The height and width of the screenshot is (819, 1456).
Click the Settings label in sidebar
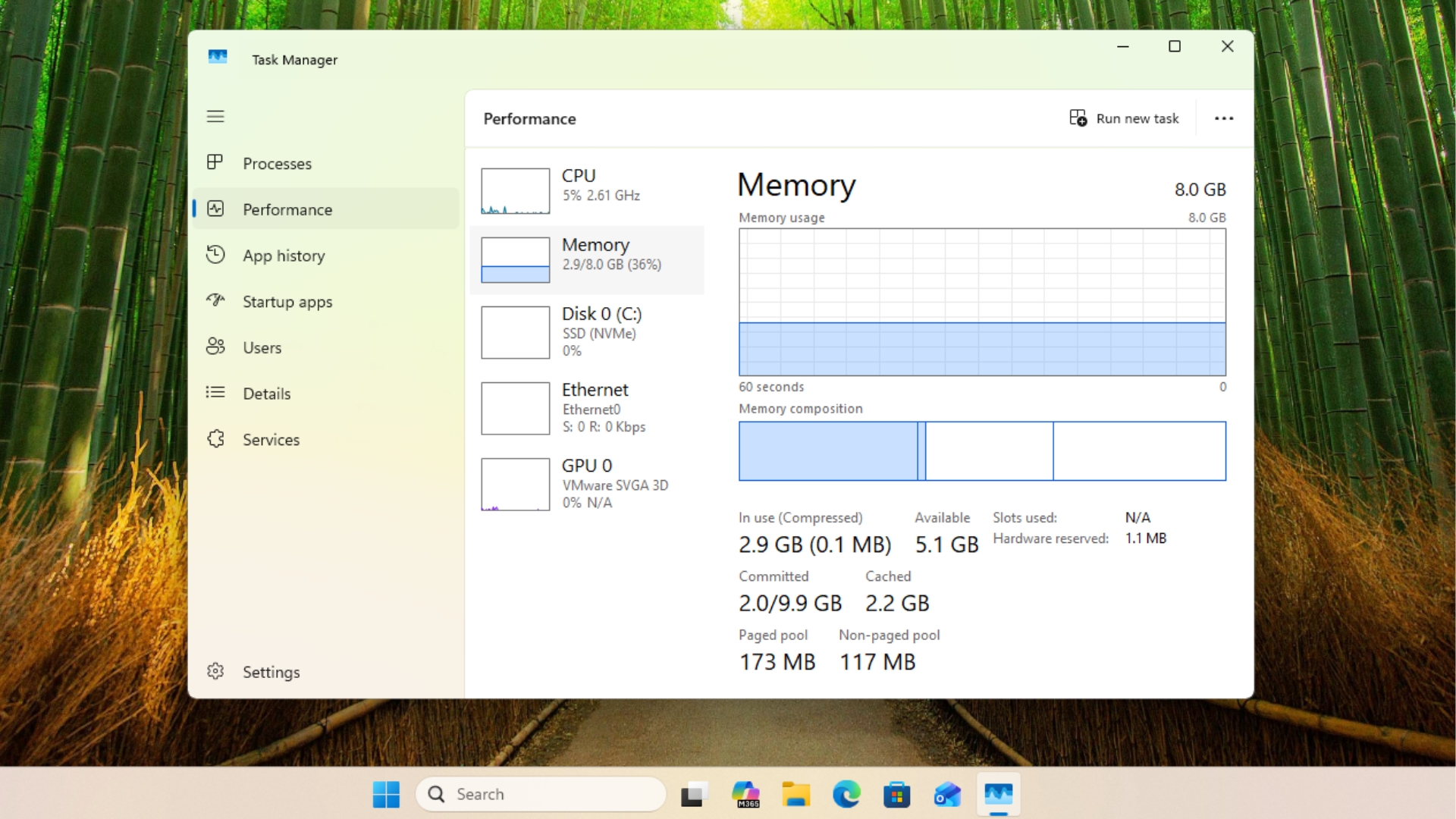tap(271, 672)
